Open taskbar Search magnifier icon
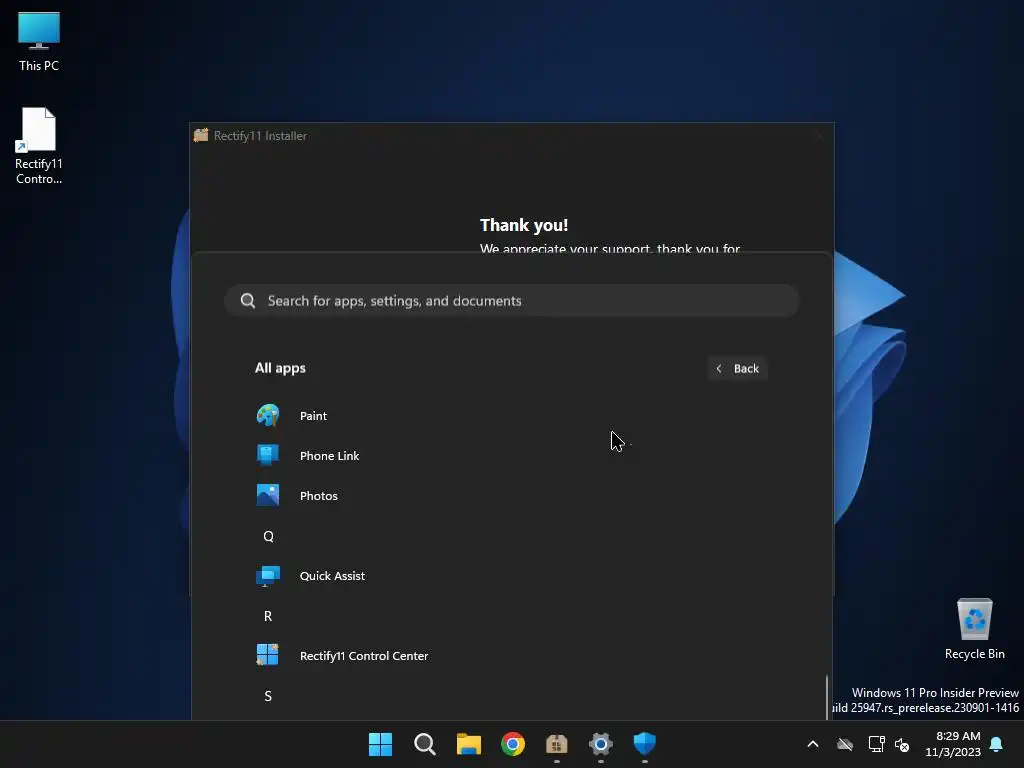Viewport: 1024px width, 768px height. tap(424, 744)
